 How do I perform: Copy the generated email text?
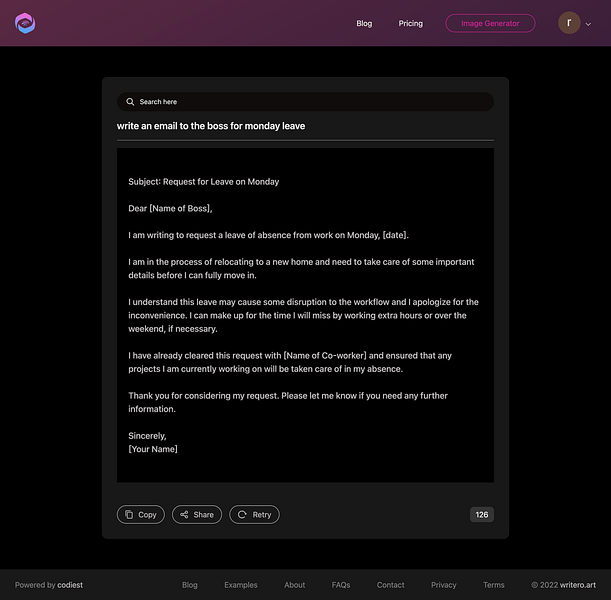coord(141,514)
